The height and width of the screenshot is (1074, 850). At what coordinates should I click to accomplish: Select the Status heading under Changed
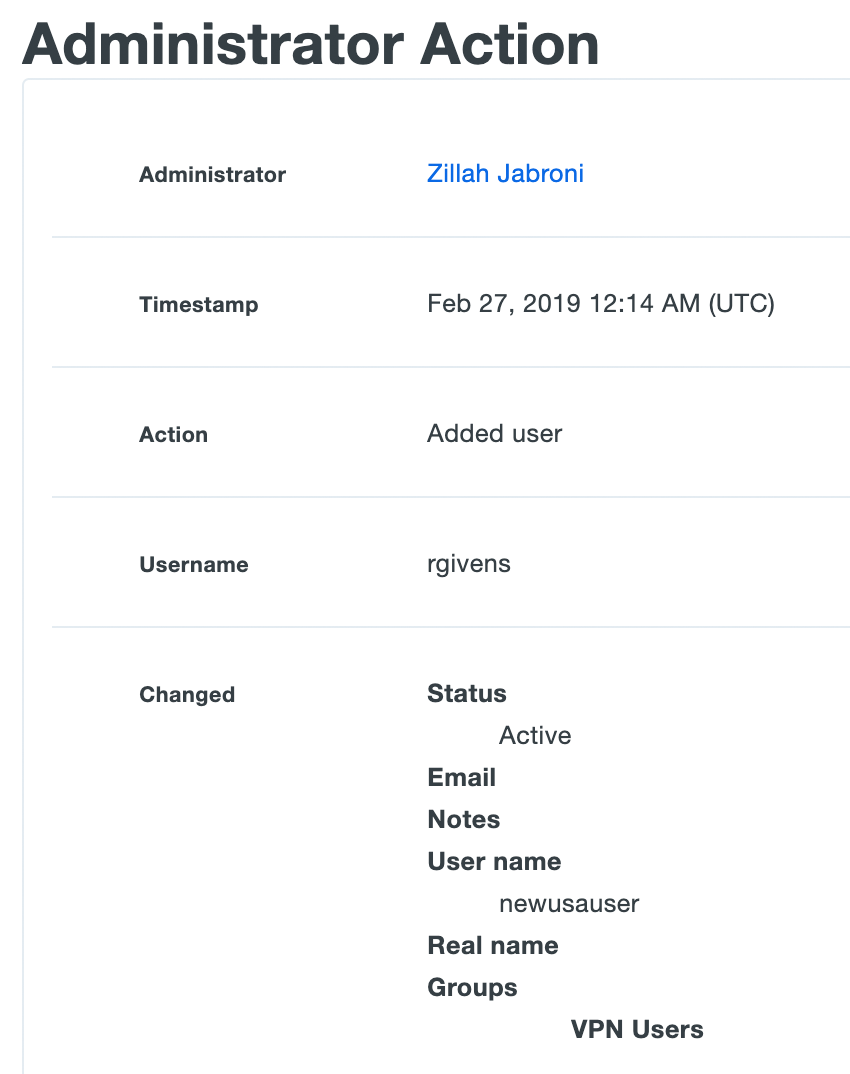466,693
